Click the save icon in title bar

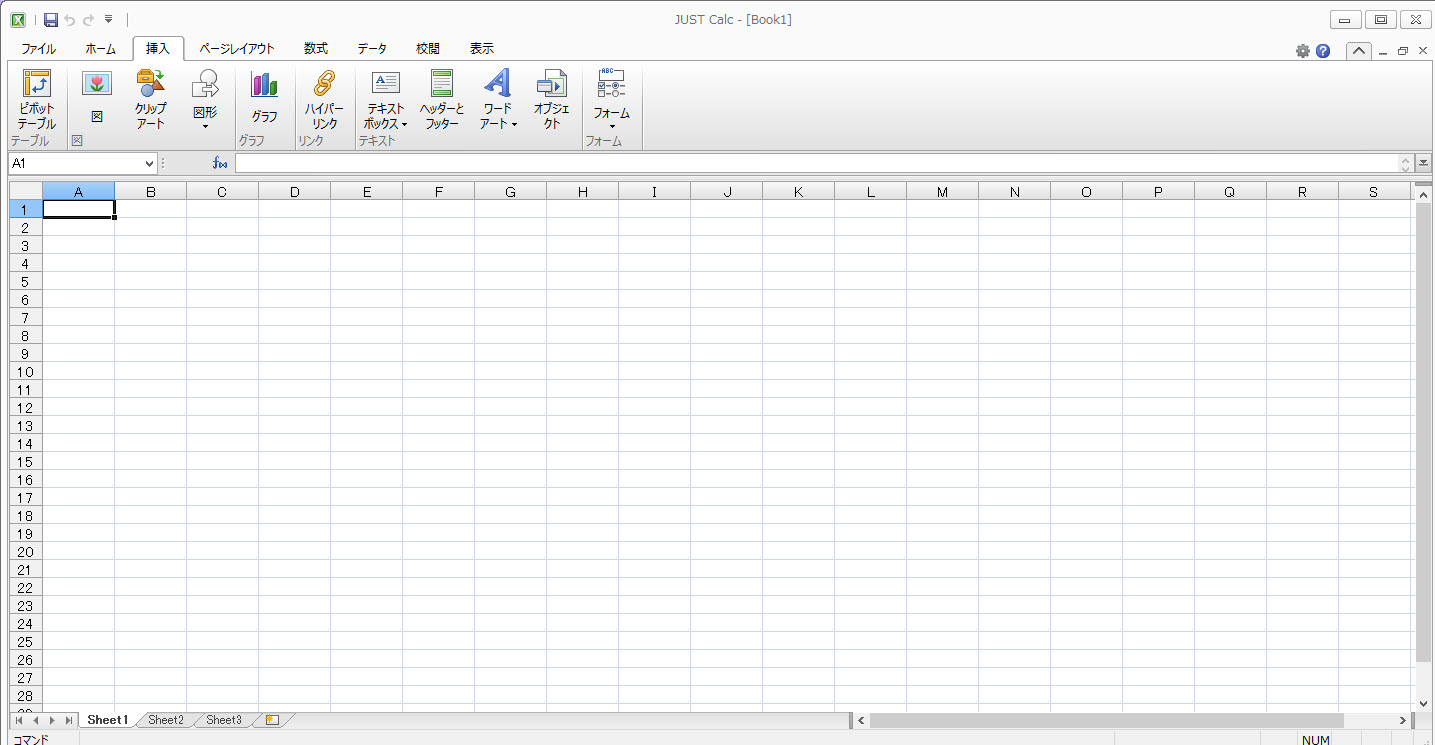[x=51, y=20]
